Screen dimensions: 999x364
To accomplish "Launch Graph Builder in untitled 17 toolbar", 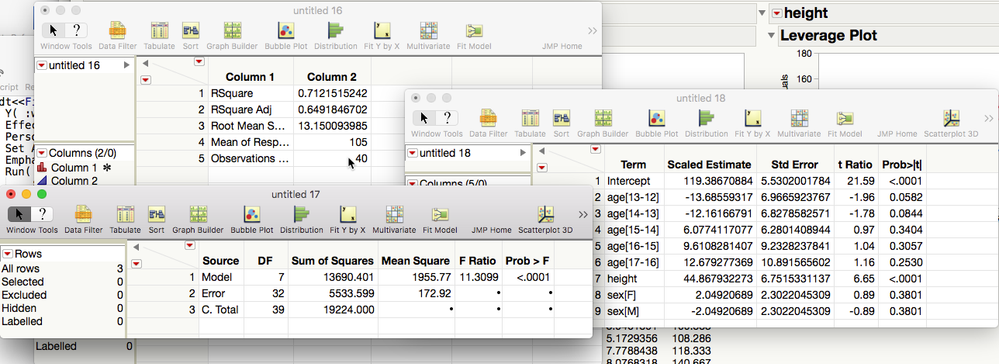I will pyautogui.click(x=198, y=214).
